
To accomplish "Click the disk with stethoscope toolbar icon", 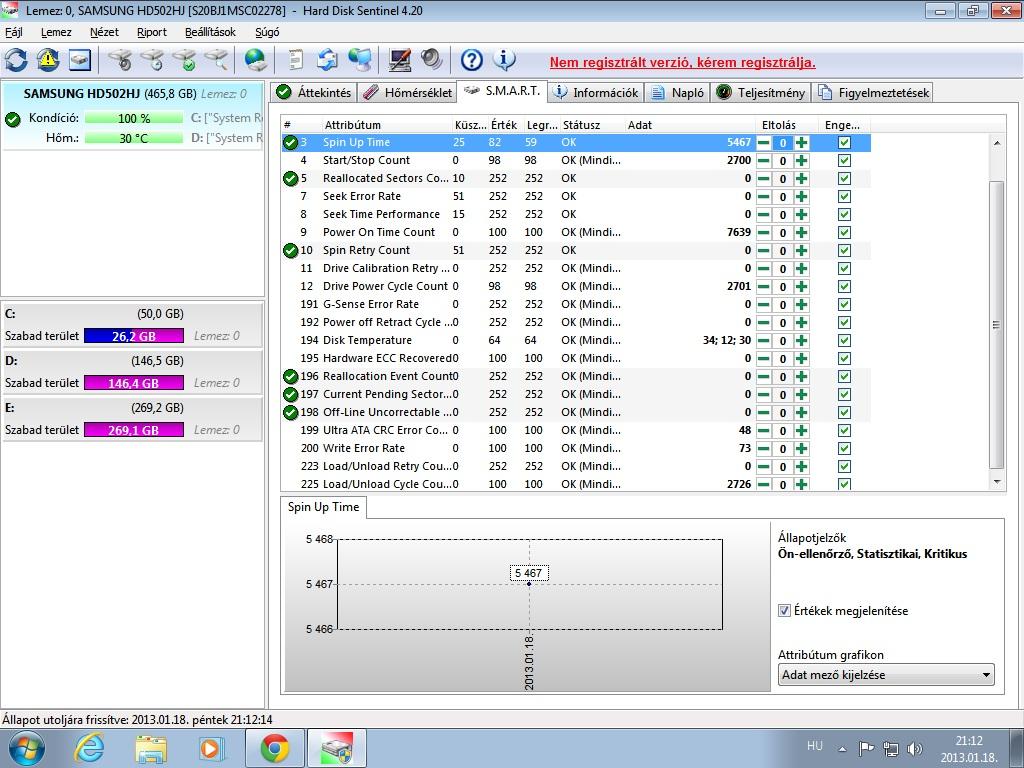I will coord(120,60).
